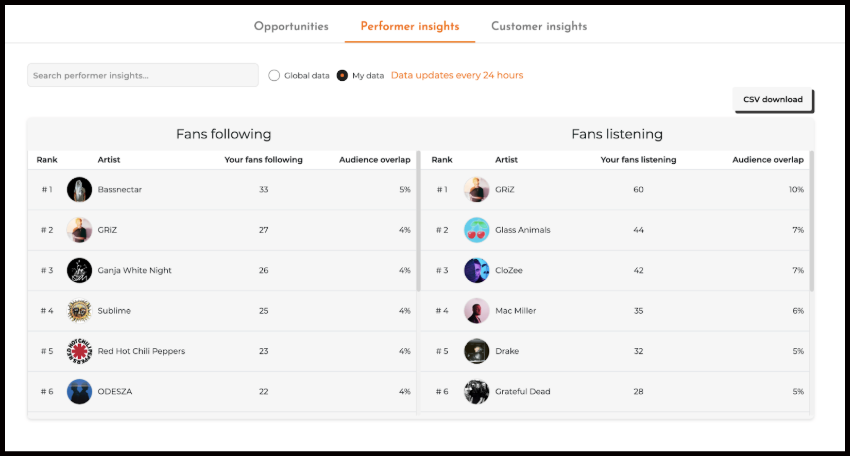Screen dimensions: 850x456
Task: Click GRiZ avatar in Fans following list
Action: click(79, 230)
